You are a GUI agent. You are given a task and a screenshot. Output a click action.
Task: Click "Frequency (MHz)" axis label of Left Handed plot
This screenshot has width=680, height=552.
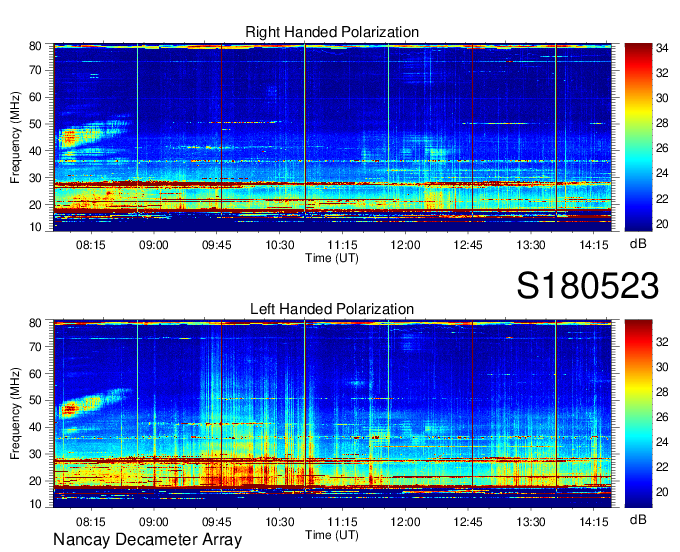[x=15, y=414]
